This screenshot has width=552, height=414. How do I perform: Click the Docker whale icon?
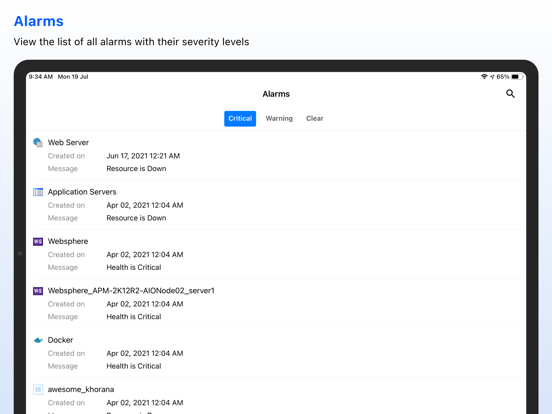[x=38, y=340]
